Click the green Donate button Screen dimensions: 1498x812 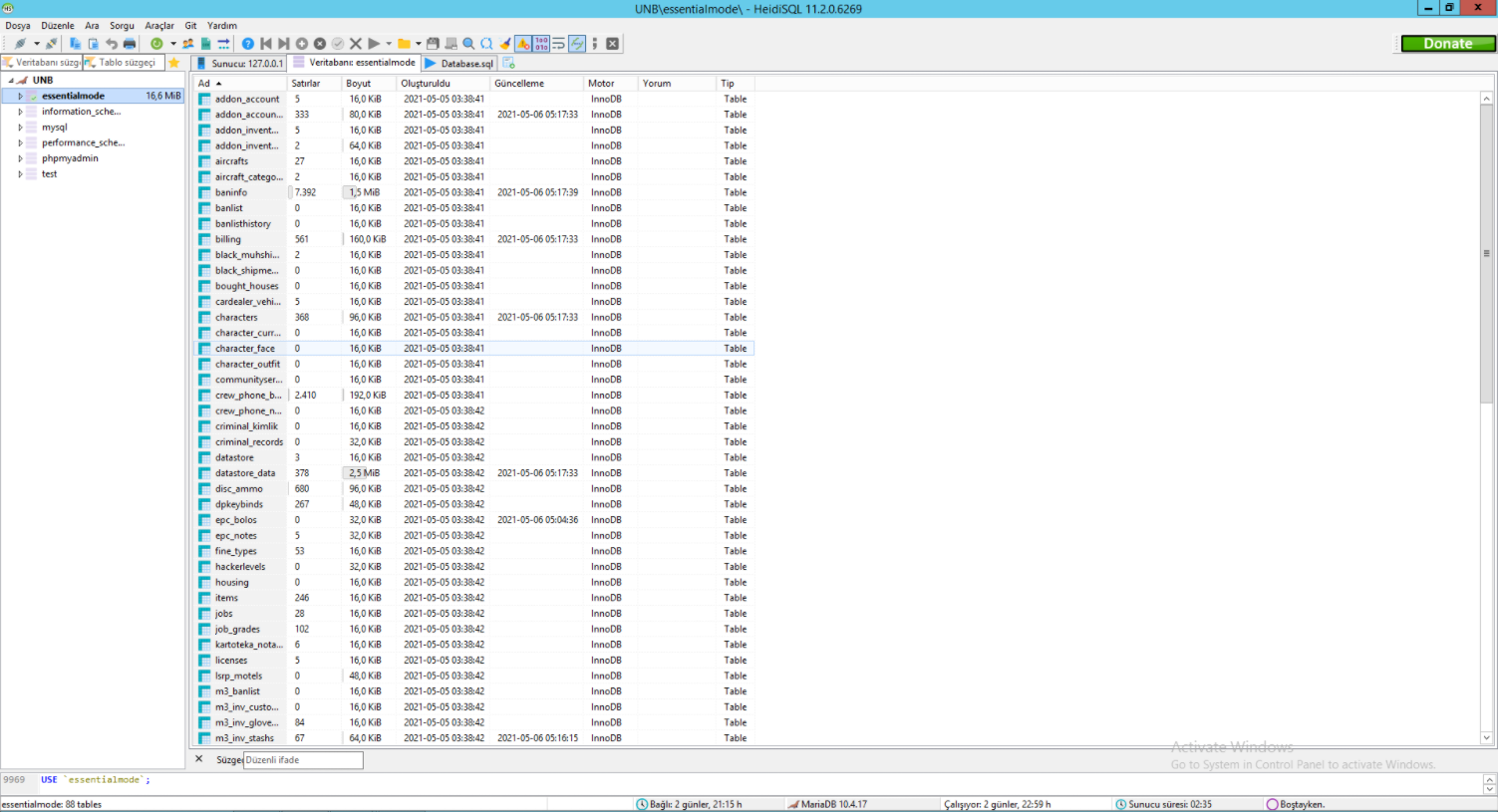point(1448,44)
